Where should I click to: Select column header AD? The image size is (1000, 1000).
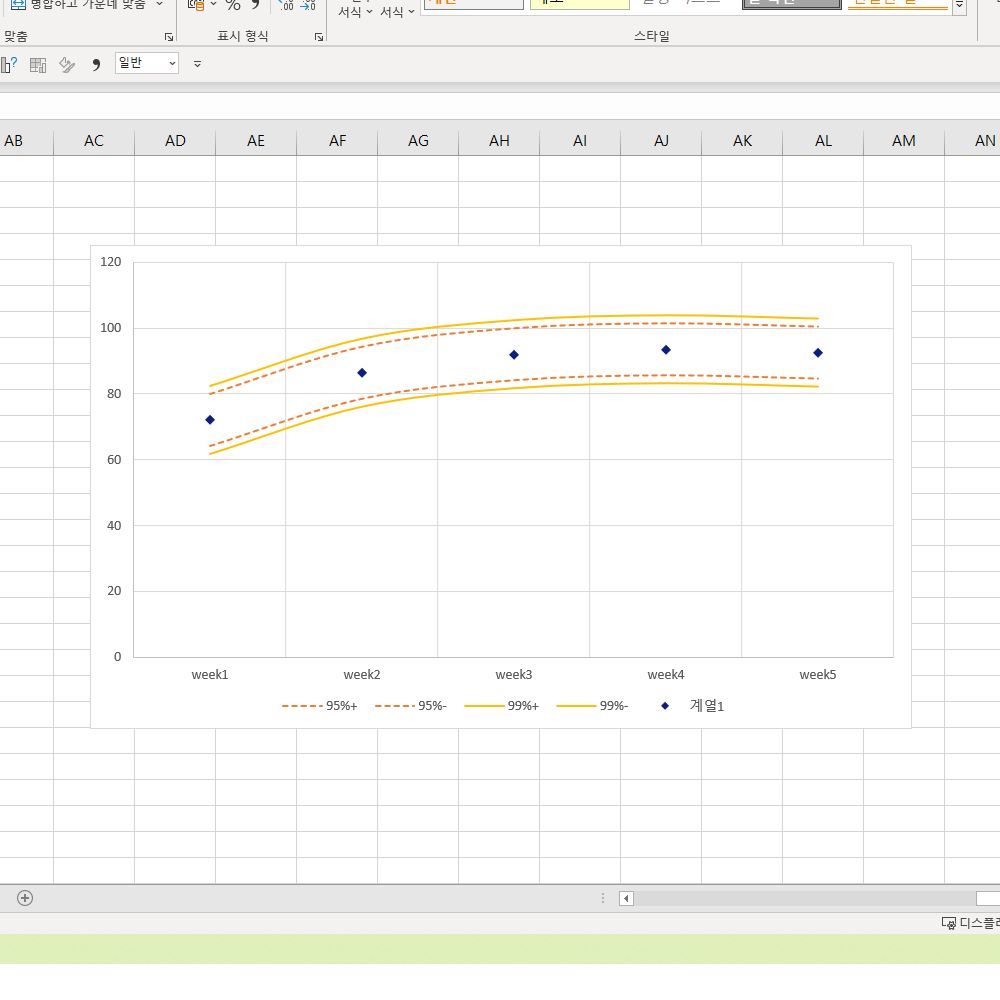(x=175, y=141)
